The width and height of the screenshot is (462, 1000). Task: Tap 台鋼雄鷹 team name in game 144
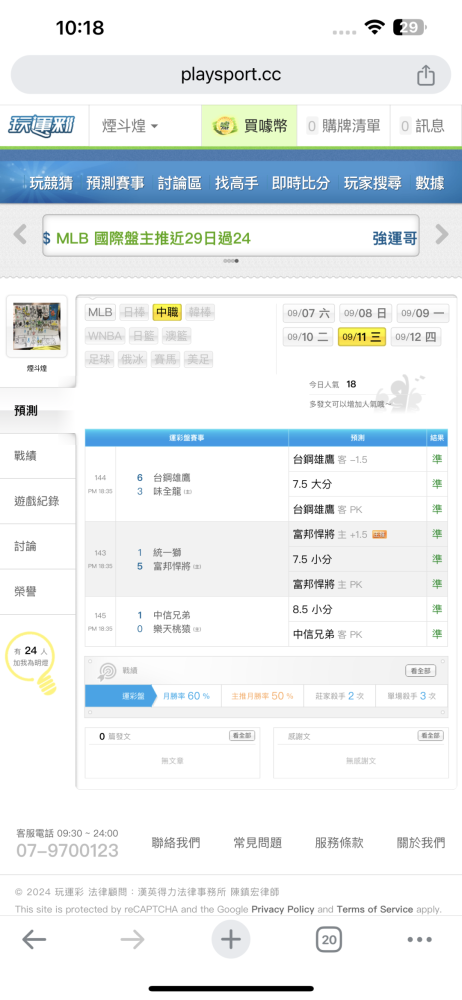click(x=172, y=477)
